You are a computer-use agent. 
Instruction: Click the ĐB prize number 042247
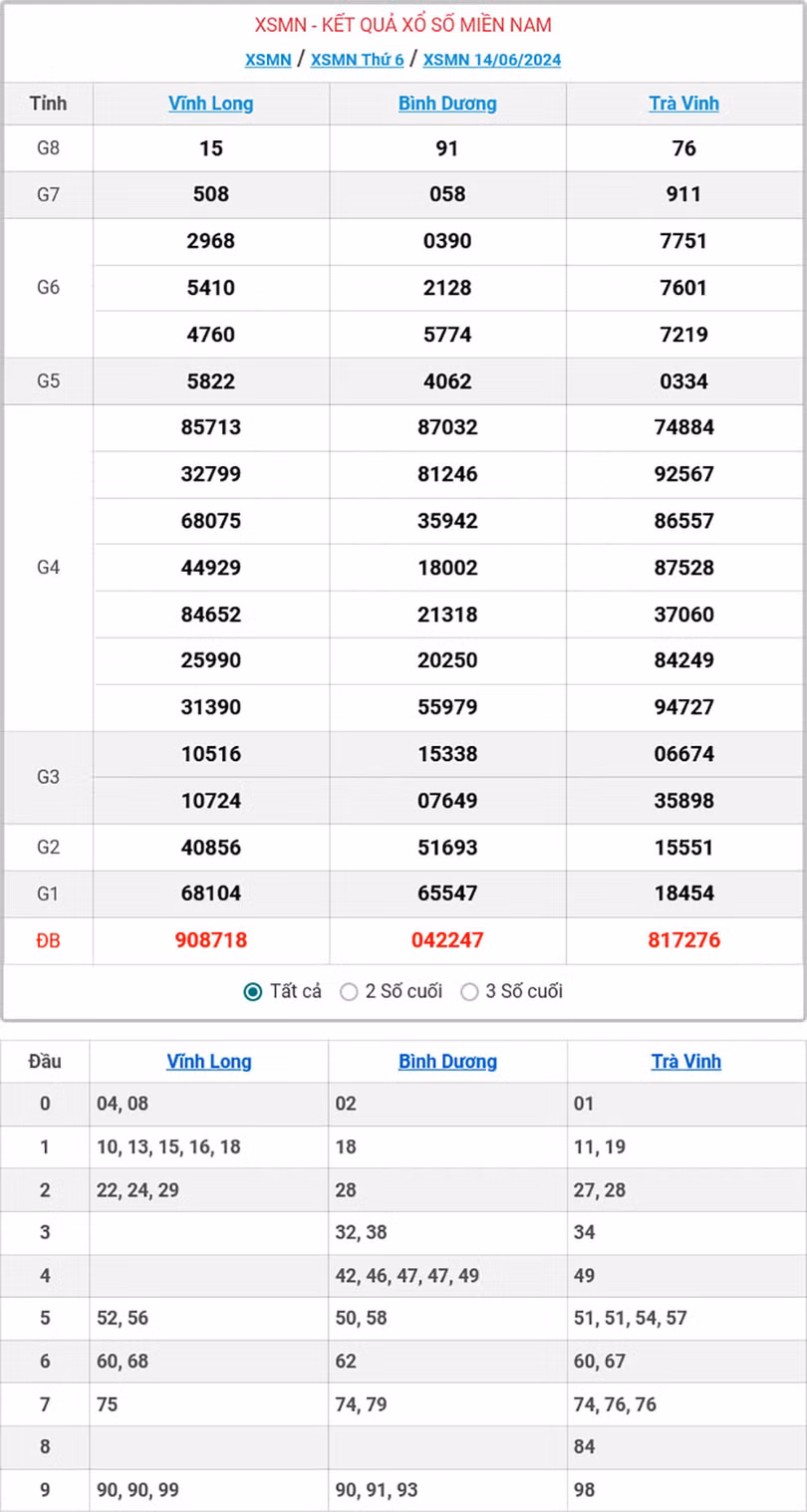tap(447, 939)
